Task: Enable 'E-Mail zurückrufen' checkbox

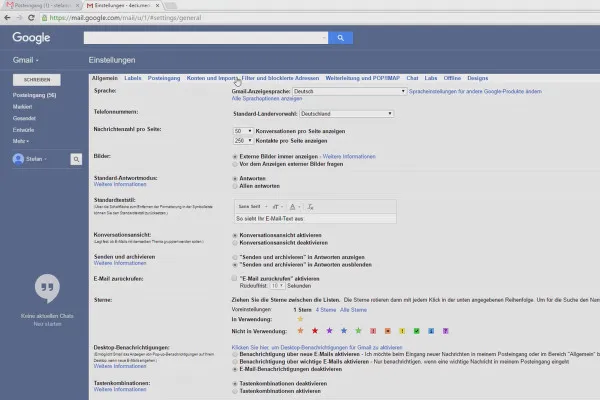Action: click(x=234, y=278)
